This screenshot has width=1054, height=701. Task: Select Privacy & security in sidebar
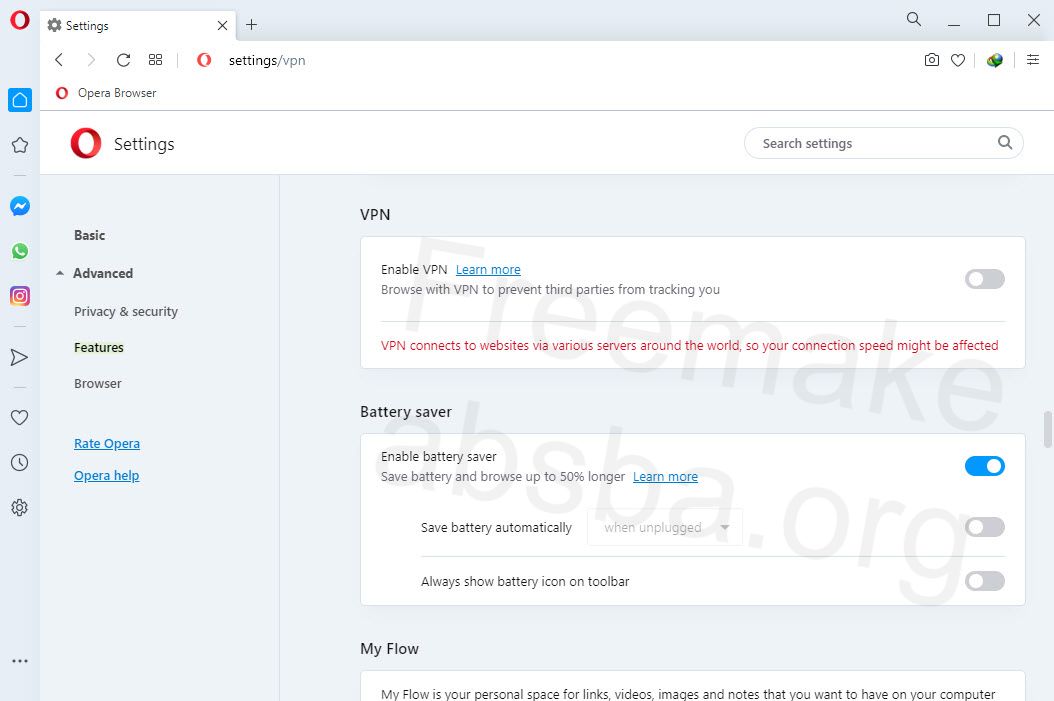[x=126, y=311]
